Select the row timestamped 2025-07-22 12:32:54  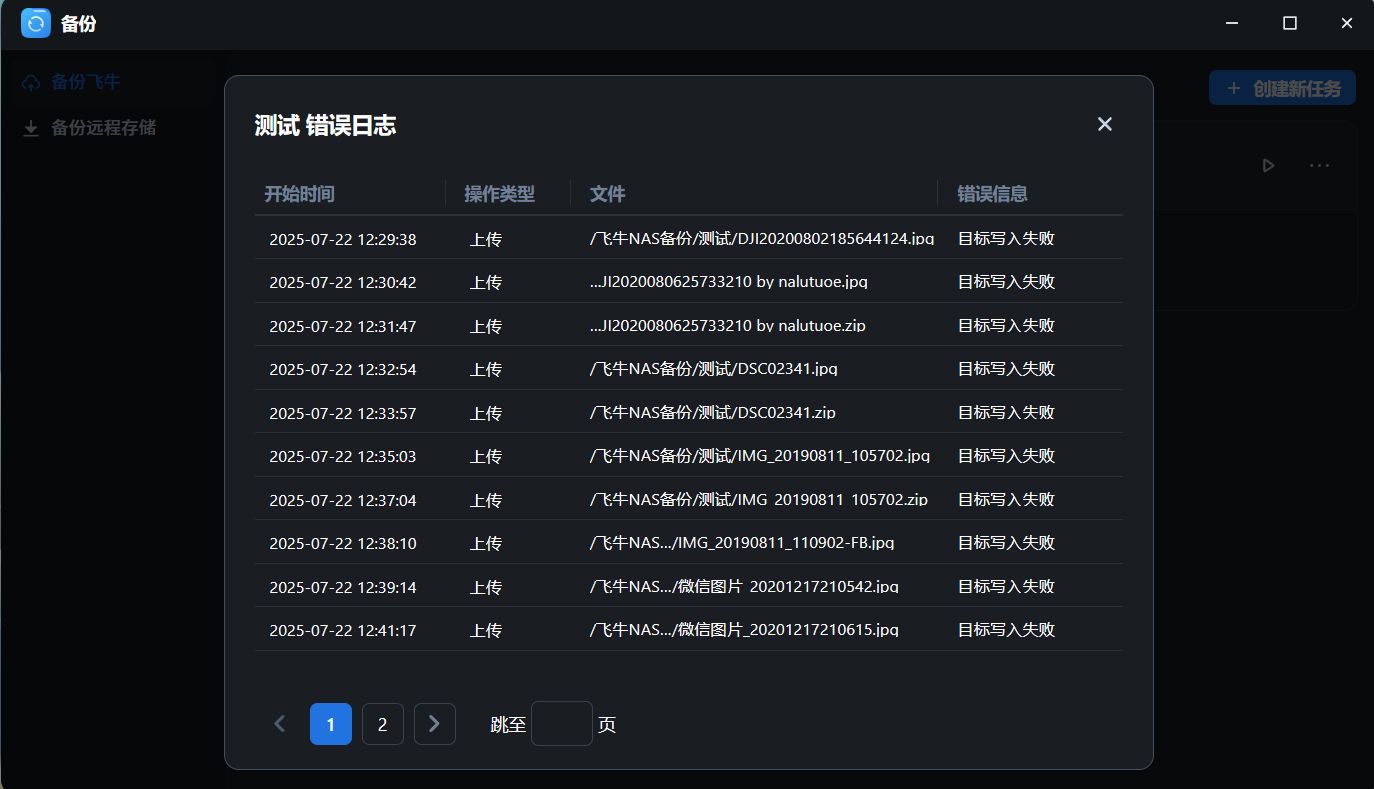tap(688, 369)
